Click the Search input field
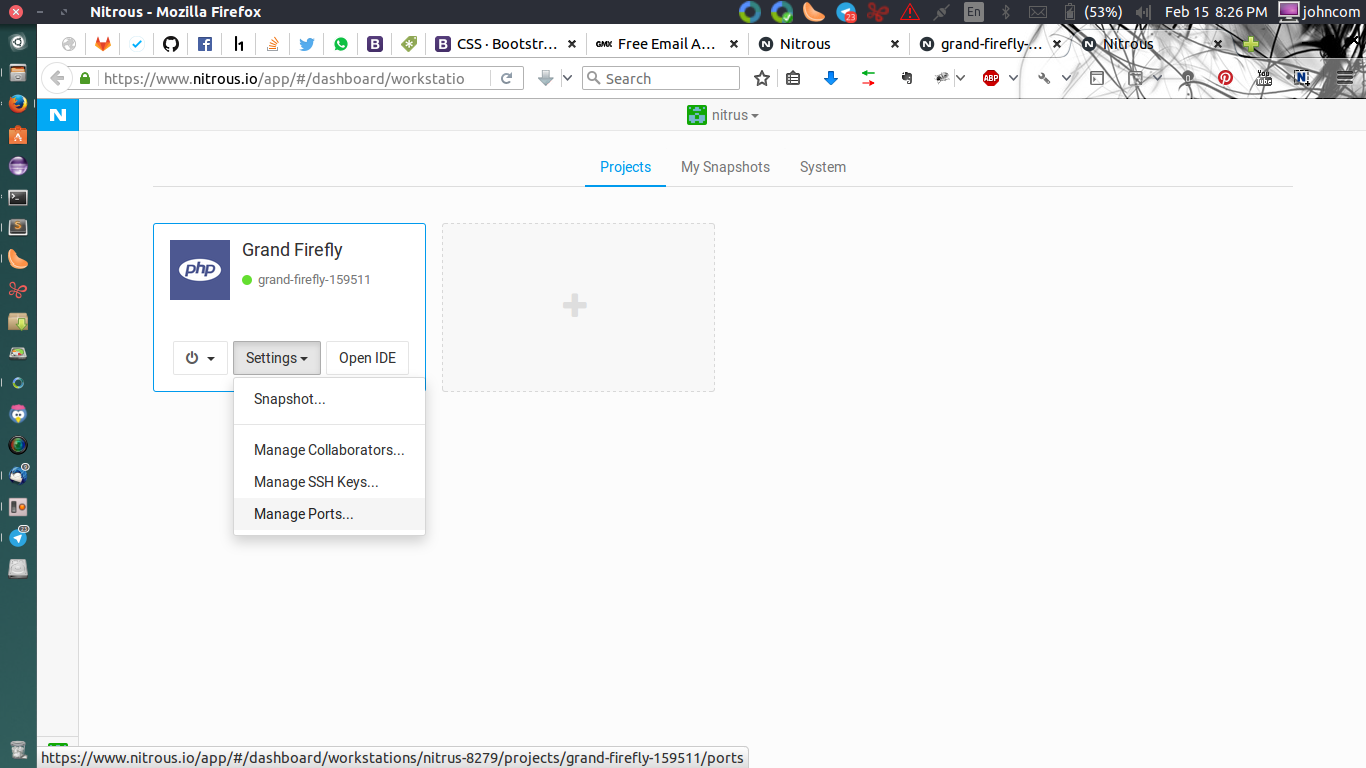 (x=661, y=78)
